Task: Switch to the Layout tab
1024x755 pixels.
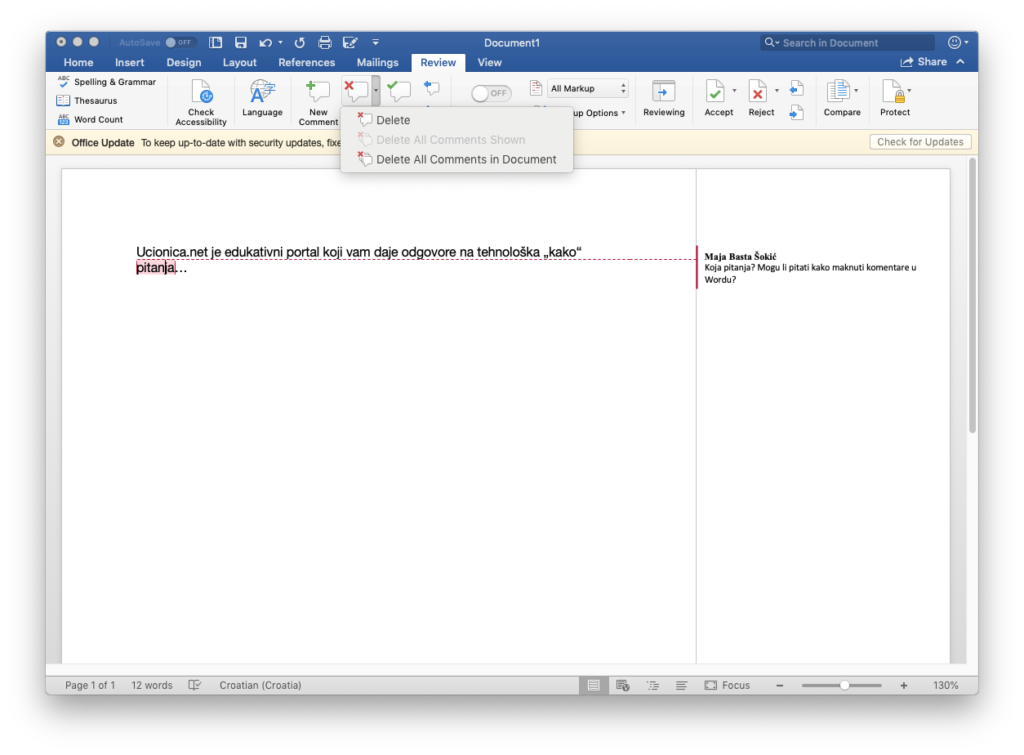Action: (x=239, y=63)
